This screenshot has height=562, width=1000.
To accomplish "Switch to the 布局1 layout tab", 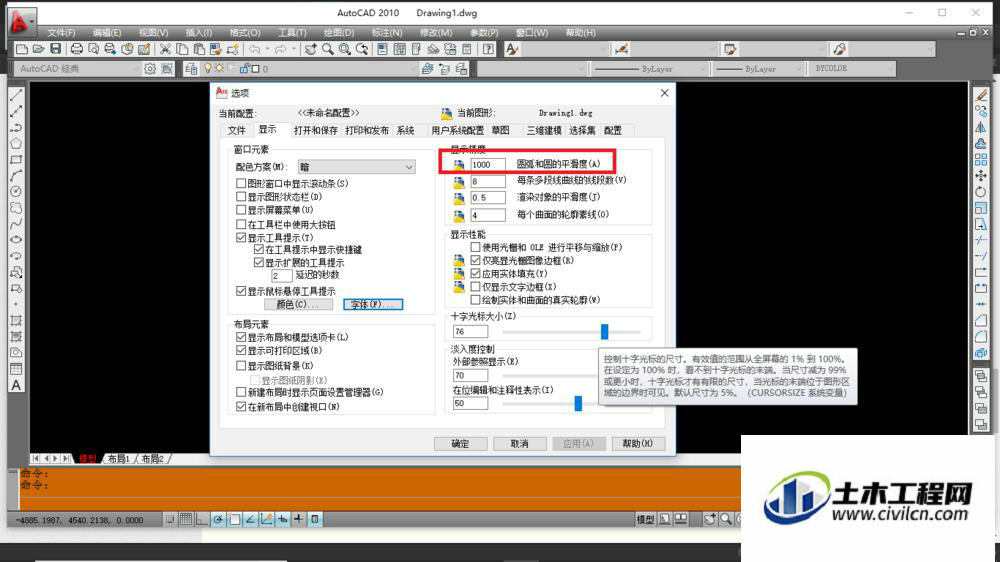I will (x=119, y=459).
